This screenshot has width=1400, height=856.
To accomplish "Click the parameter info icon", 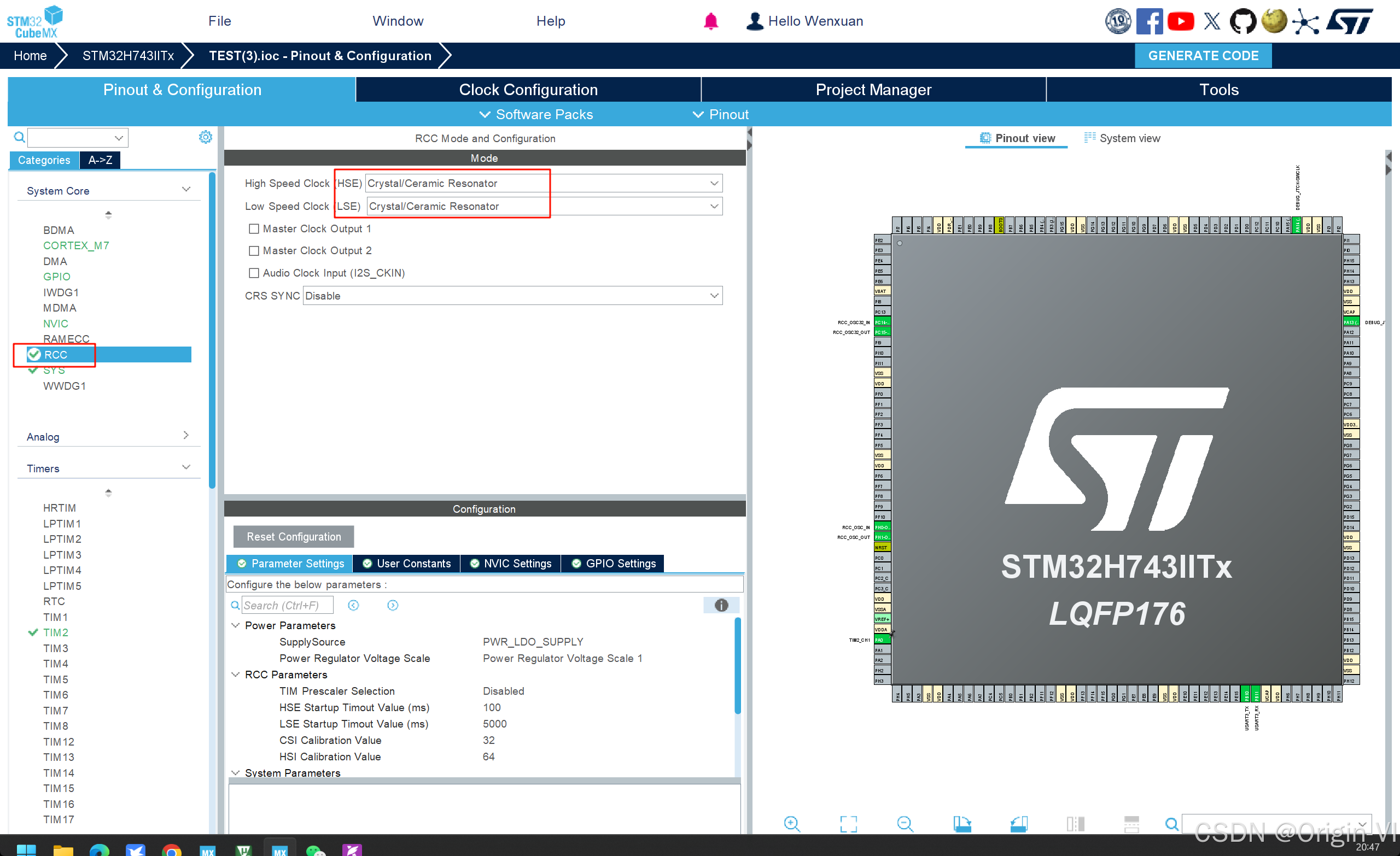I will (x=721, y=605).
